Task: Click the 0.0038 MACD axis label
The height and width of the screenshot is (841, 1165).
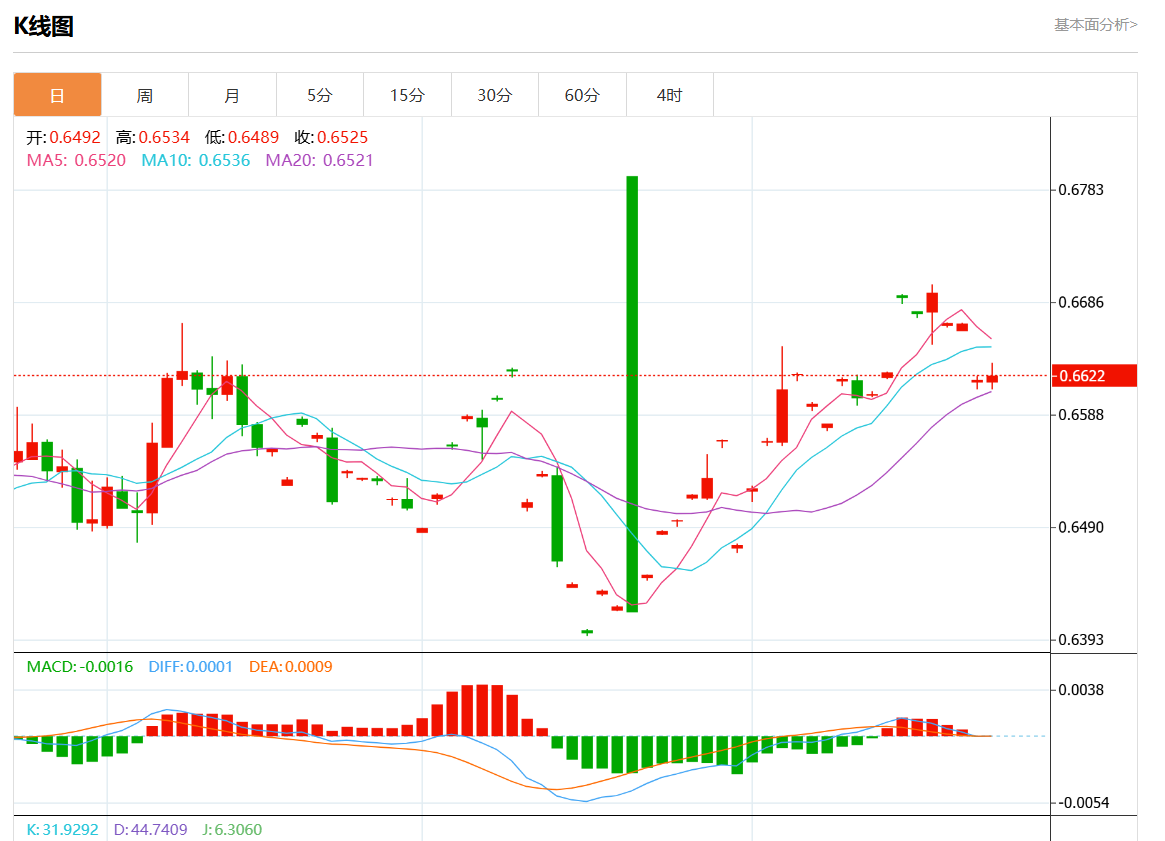Action: (x=1081, y=690)
